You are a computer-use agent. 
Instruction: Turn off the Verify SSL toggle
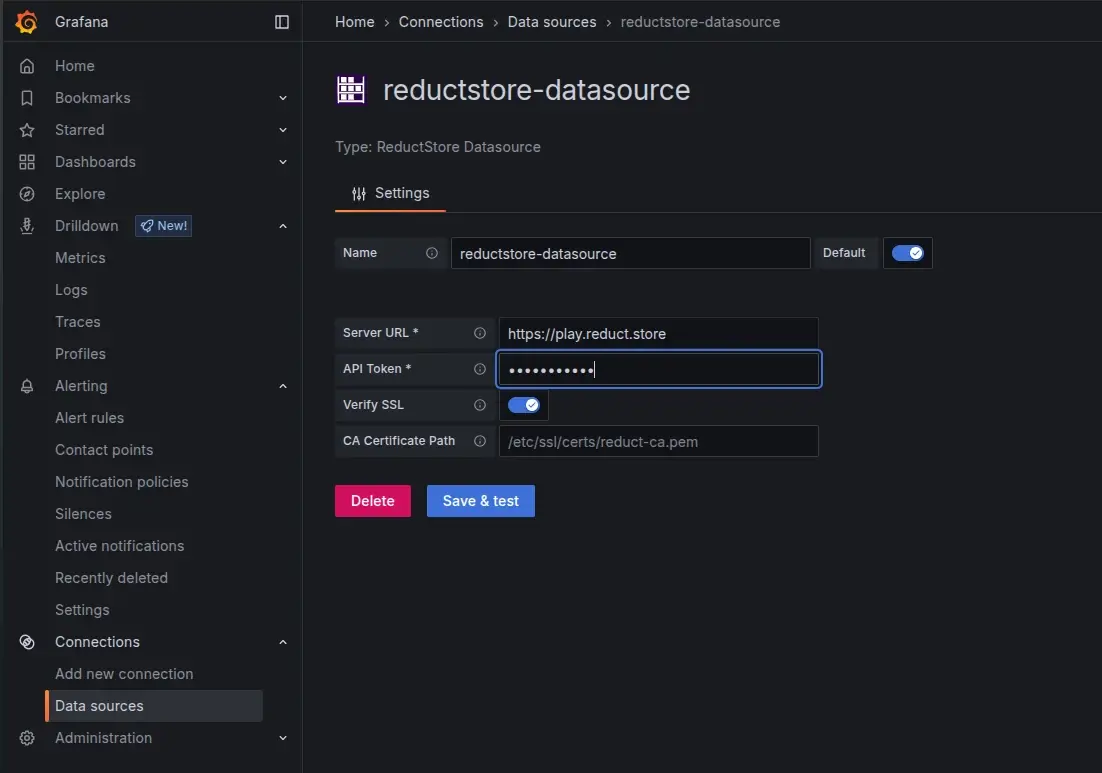click(x=523, y=404)
